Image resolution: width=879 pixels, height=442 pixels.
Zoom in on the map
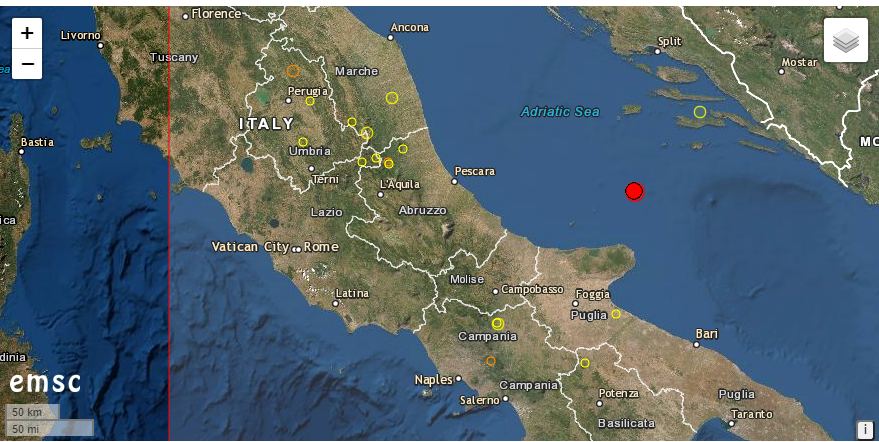coord(27,33)
